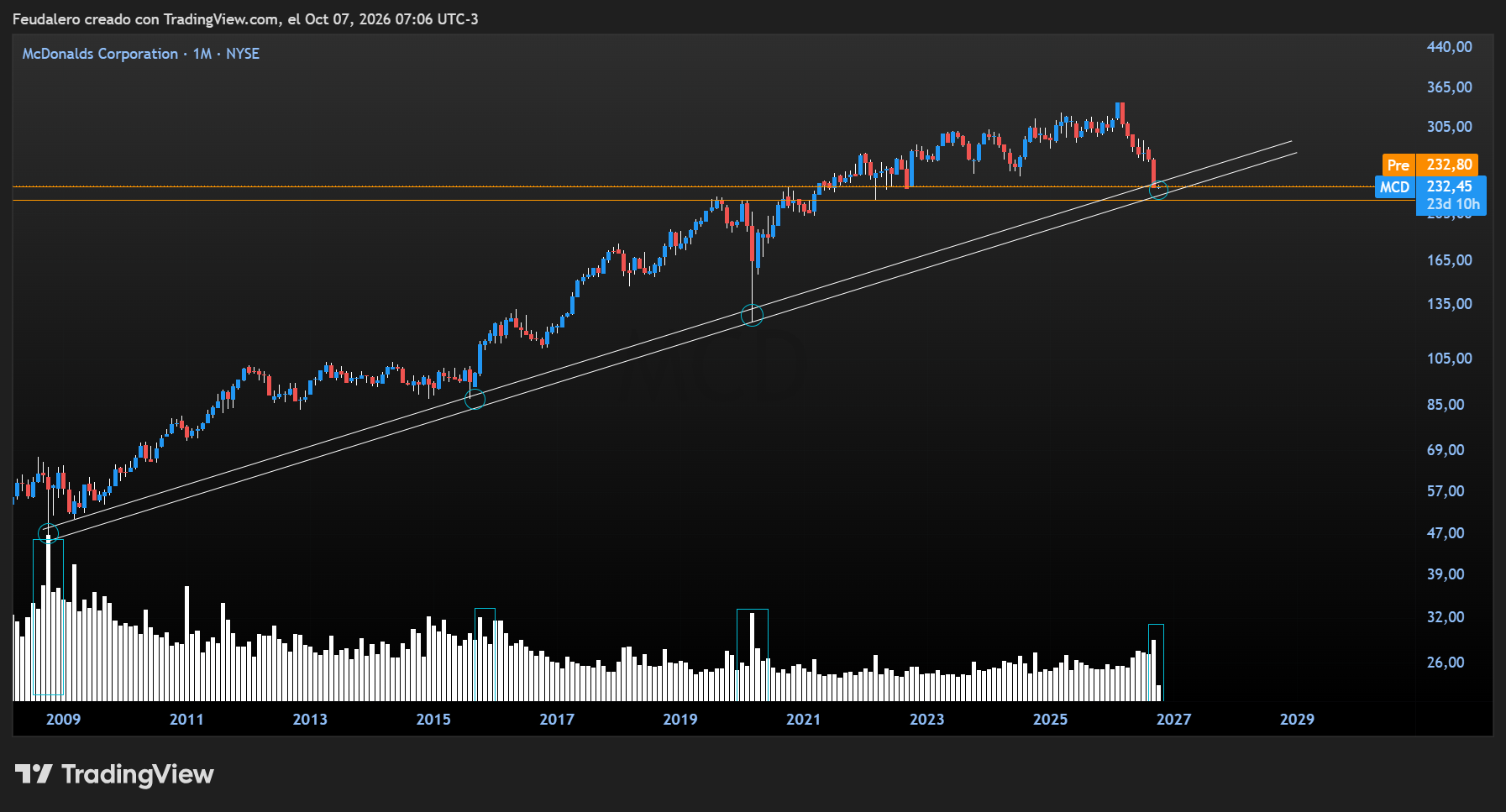Click the 2009 label on time axis
This screenshot has height=812, width=1506.
[63, 720]
